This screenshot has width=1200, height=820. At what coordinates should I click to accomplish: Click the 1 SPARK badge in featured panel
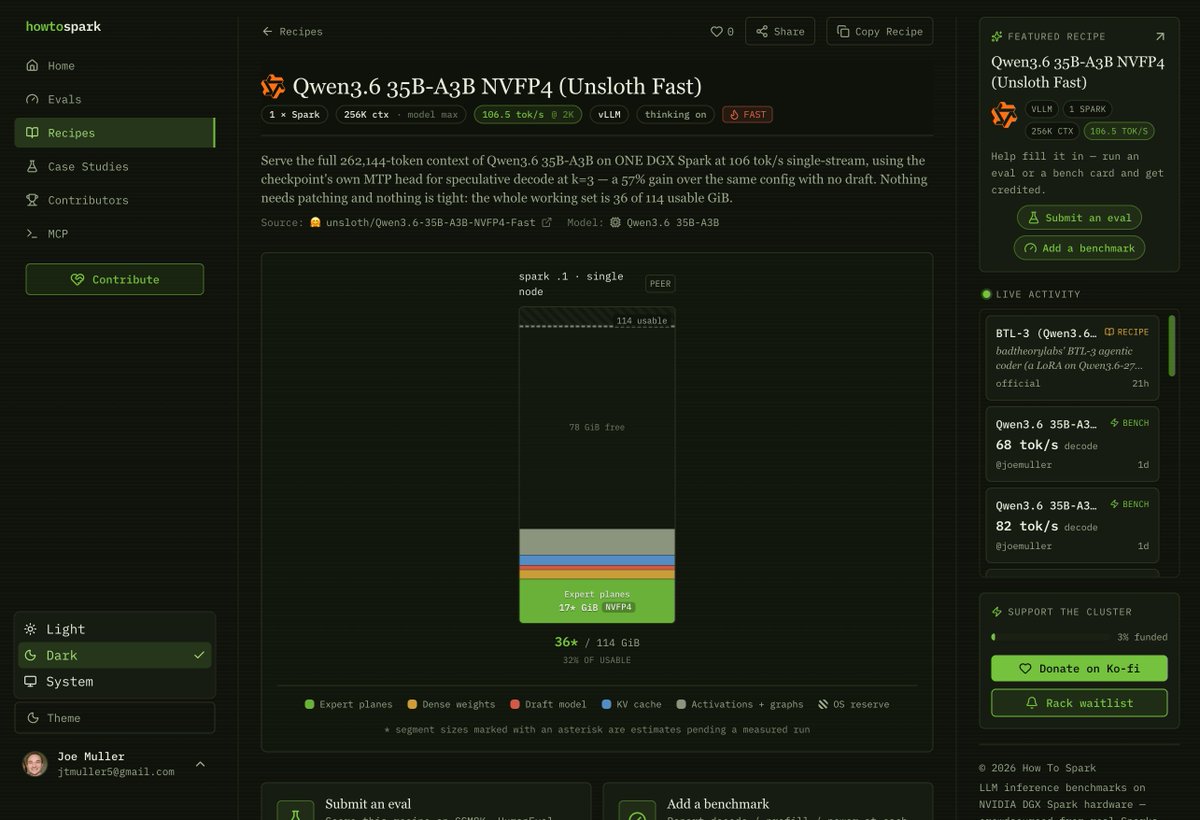click(1087, 109)
